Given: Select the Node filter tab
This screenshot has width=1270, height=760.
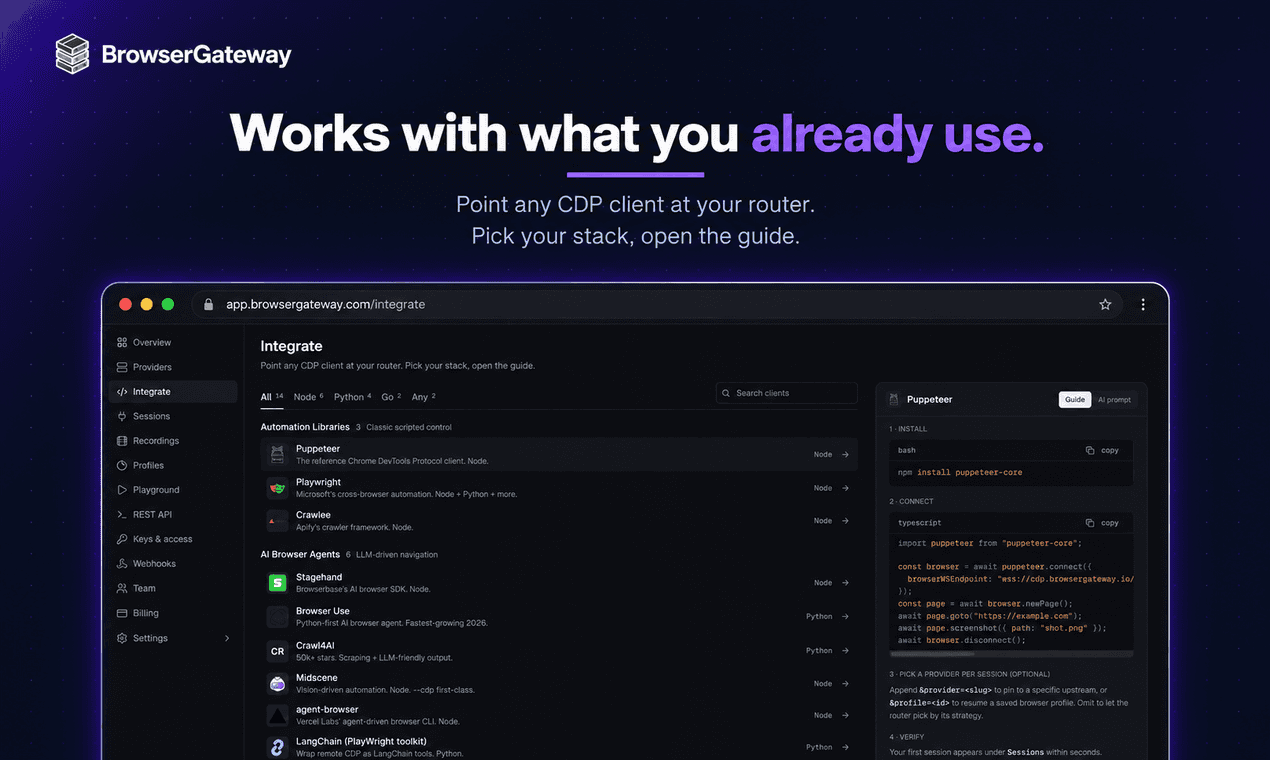Looking at the screenshot, I should pyautogui.click(x=308, y=397).
